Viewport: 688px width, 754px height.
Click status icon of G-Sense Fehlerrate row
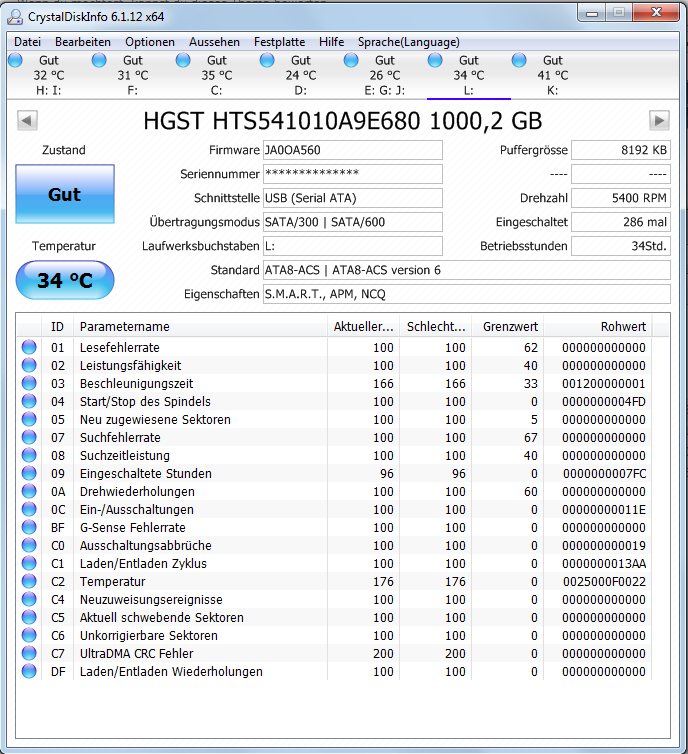[29, 528]
